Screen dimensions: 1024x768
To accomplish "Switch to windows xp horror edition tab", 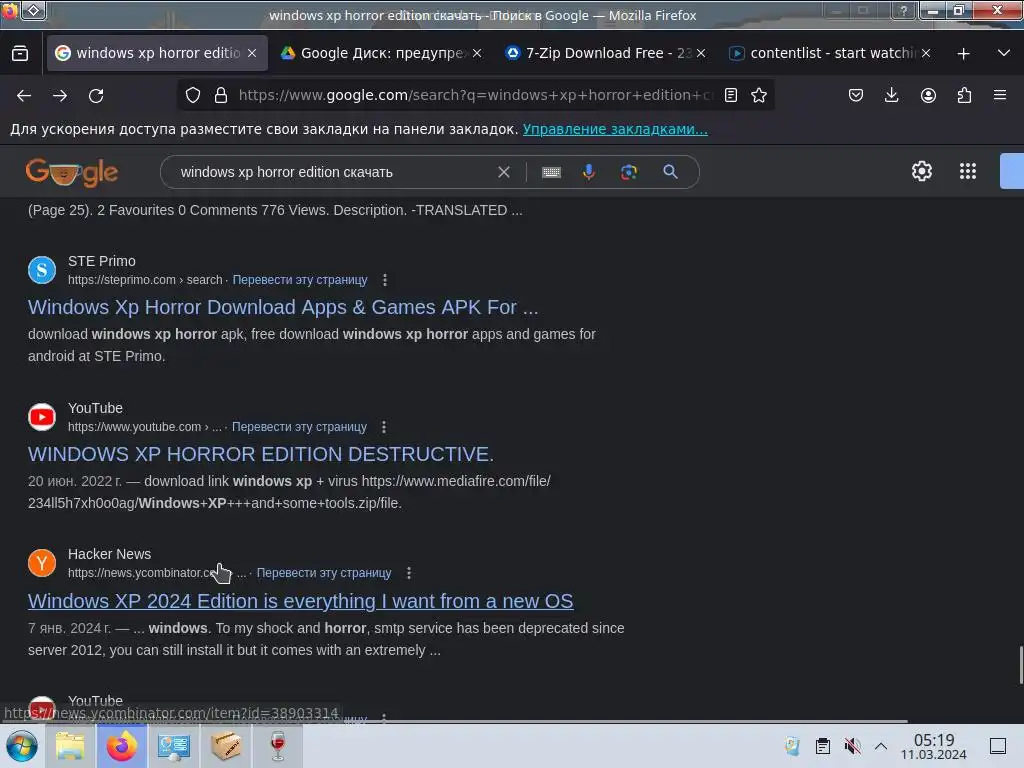I will 157,53.
